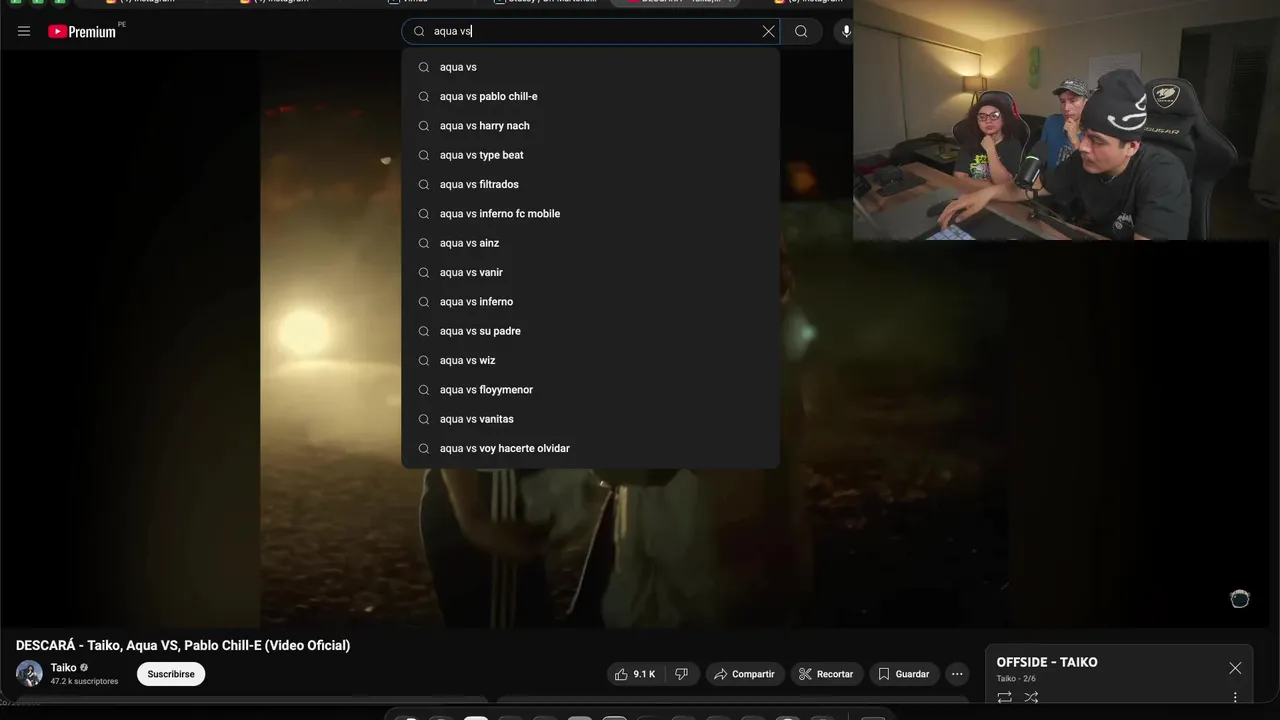The image size is (1280, 720).
Task: Click the Suscribirse button
Action: 171,674
